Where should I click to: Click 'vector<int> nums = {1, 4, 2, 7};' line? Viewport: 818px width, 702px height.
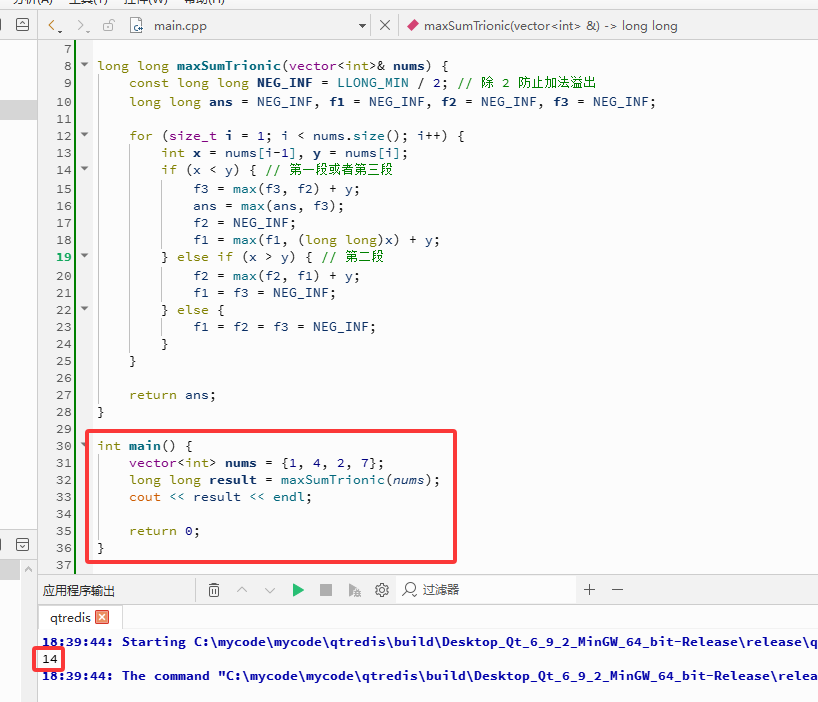tap(256, 463)
